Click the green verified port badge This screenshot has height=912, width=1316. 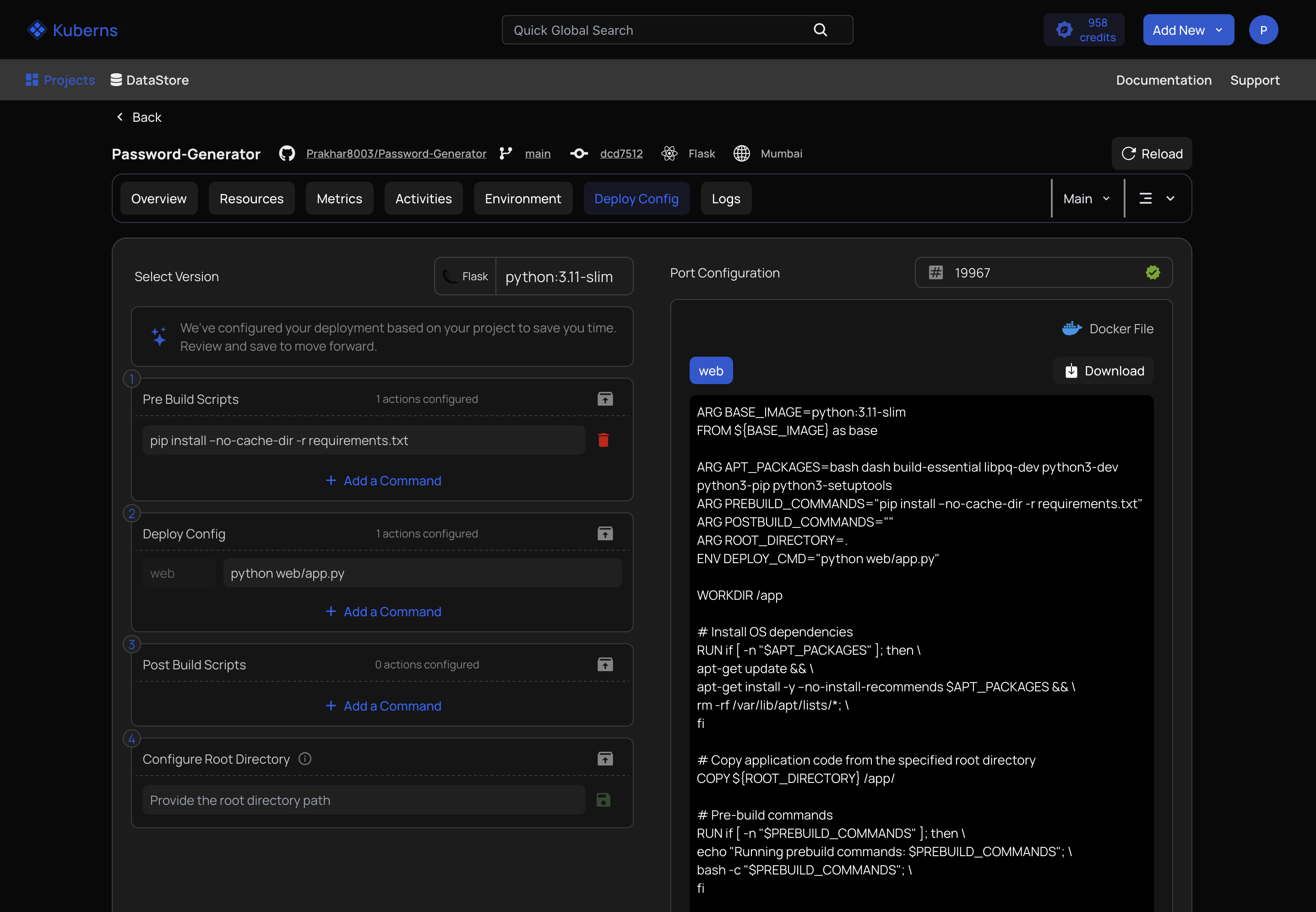tap(1153, 272)
